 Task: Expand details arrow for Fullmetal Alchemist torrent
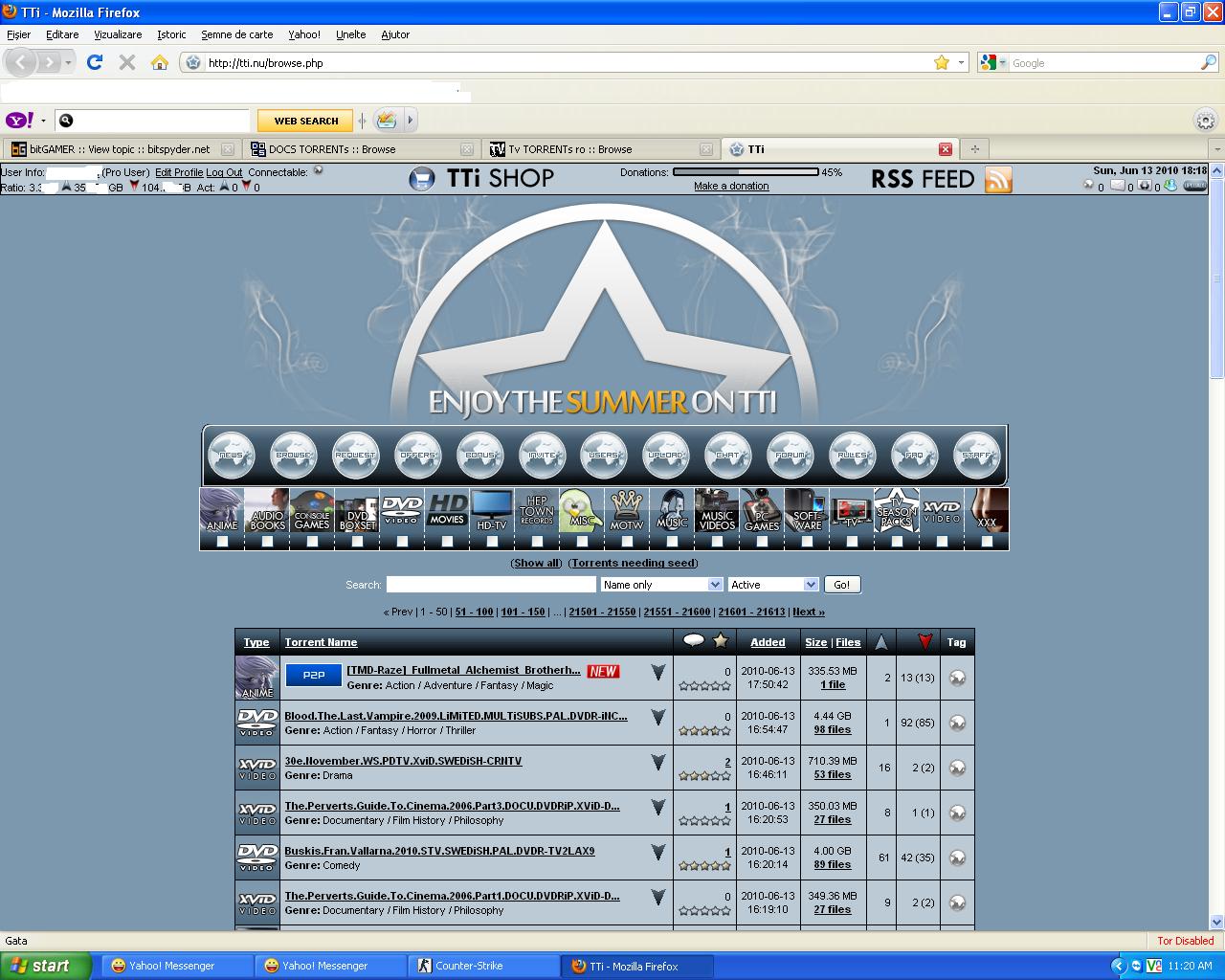point(658,673)
